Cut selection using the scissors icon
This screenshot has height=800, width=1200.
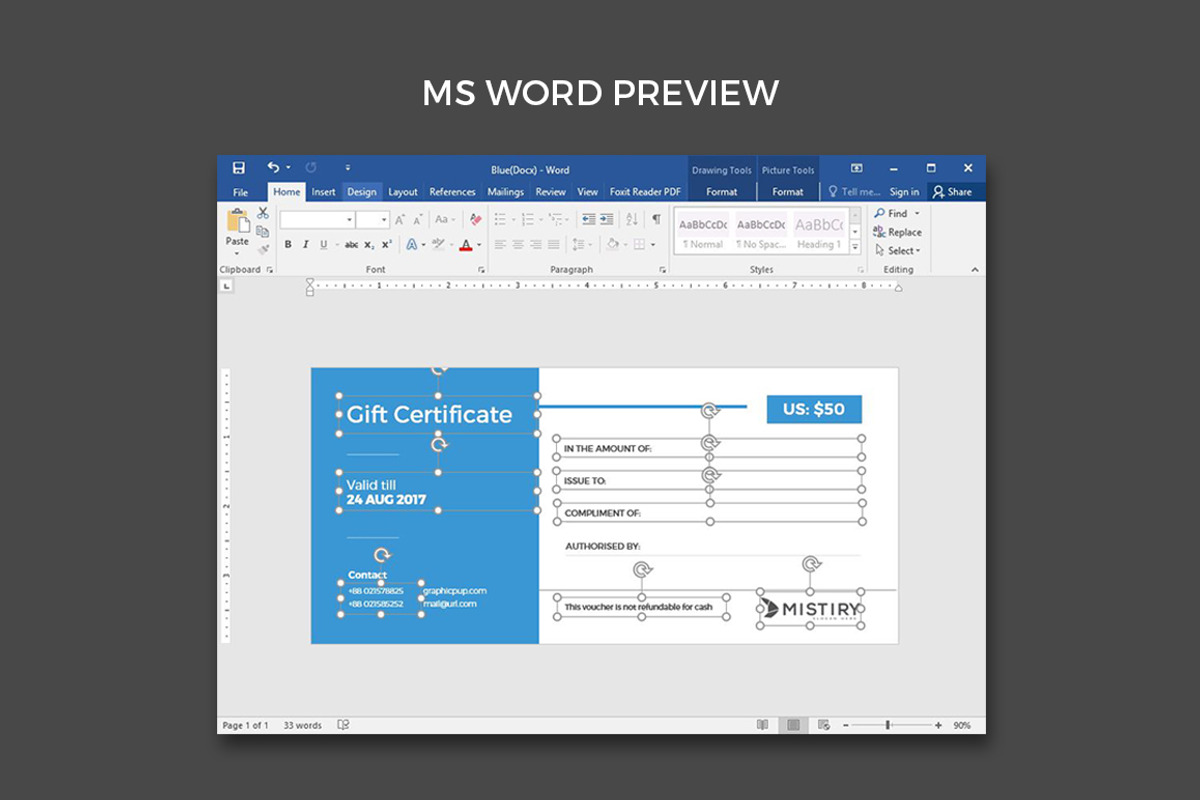click(x=263, y=213)
